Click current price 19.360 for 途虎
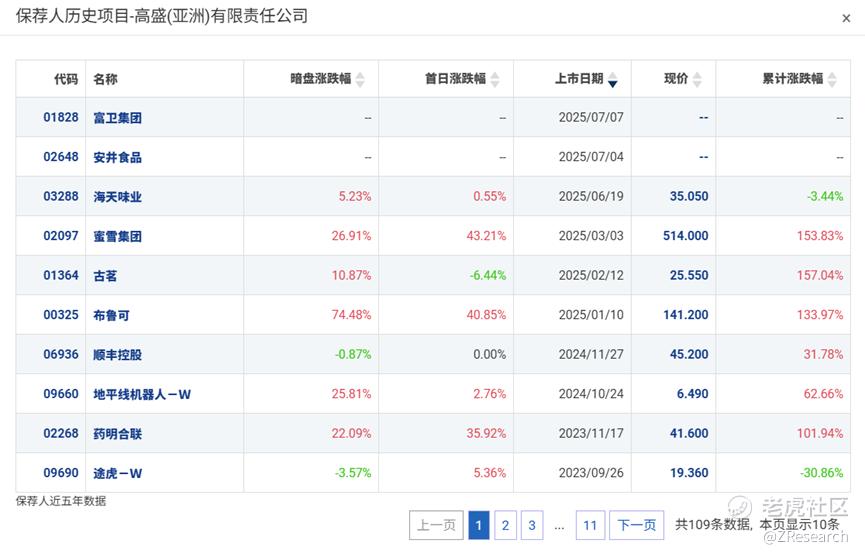This screenshot has height=557, width=865. [689, 473]
